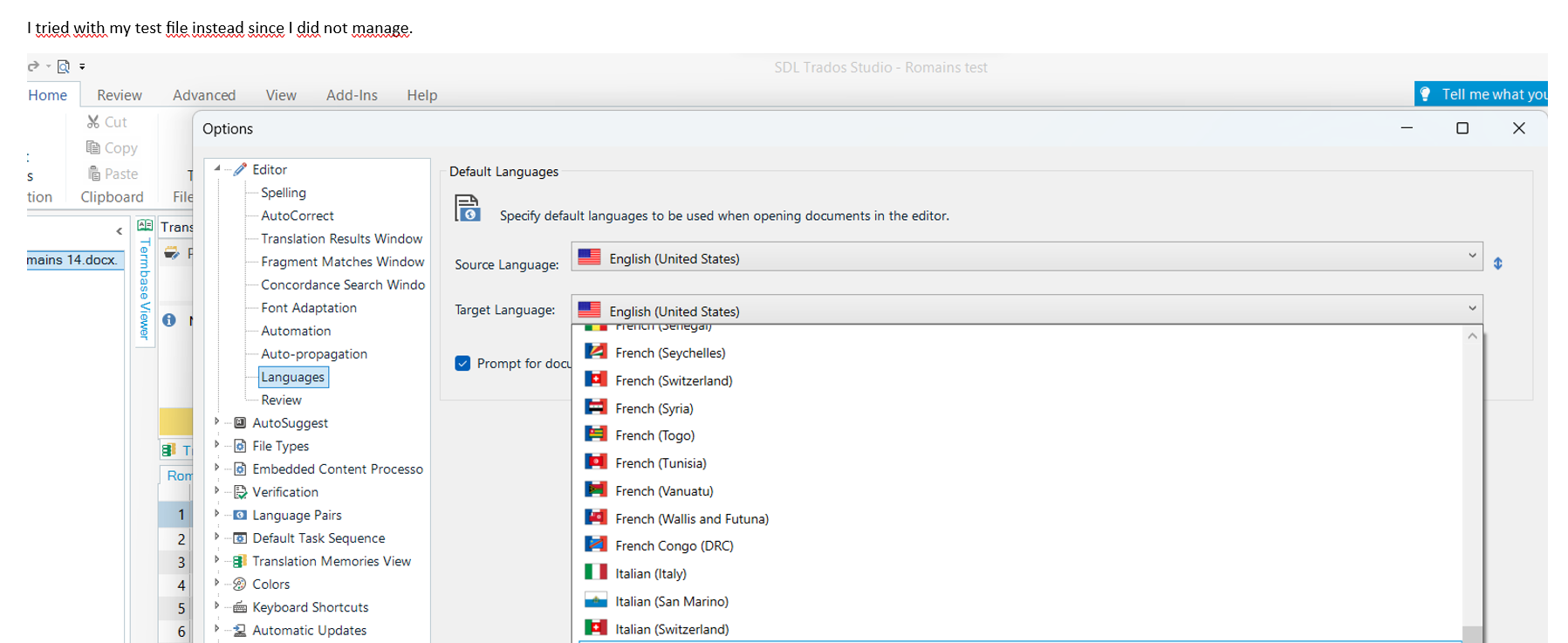Click the lightbulb Tell me icon
The height and width of the screenshot is (643, 1568).
(1425, 94)
